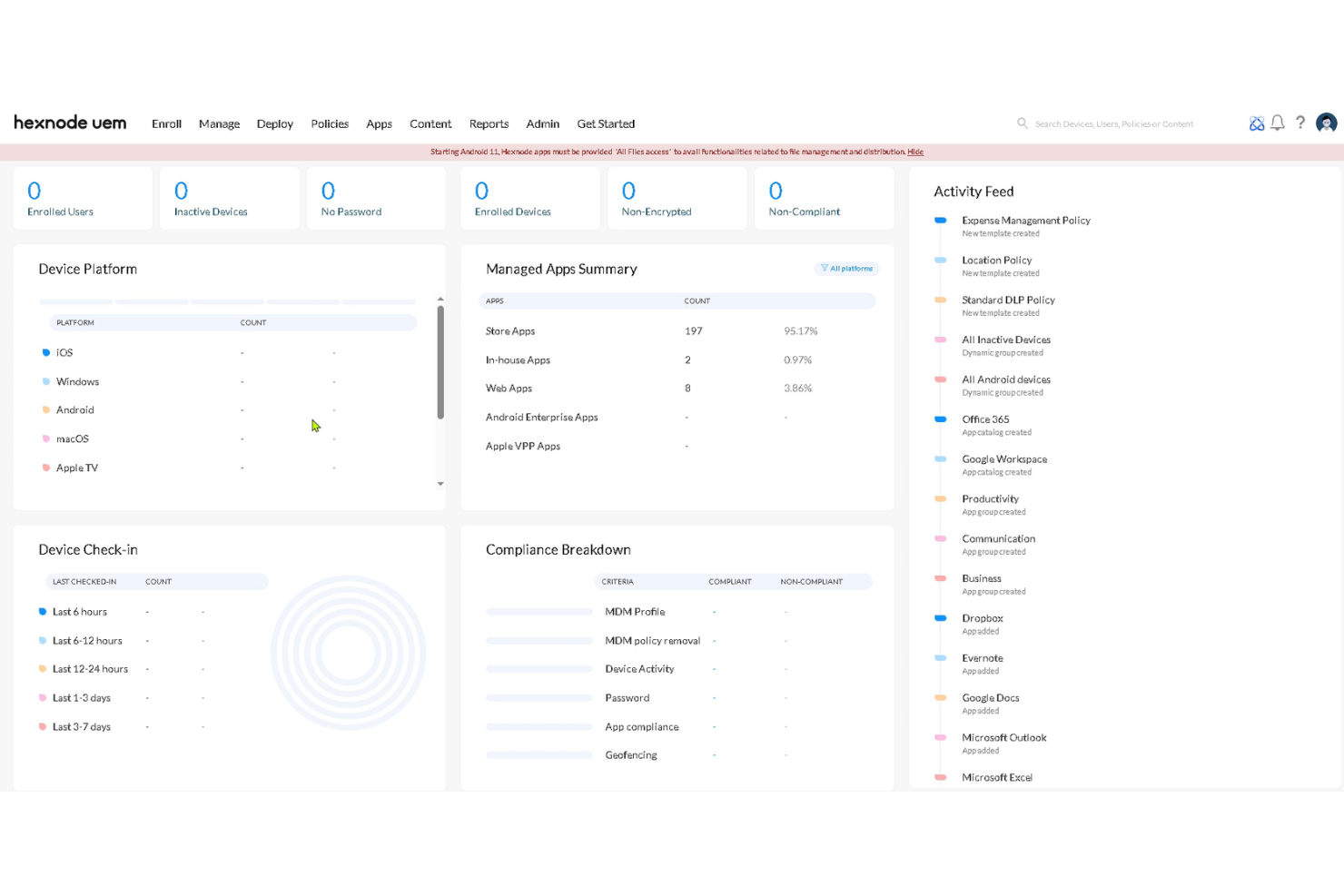Click the user profile avatar
Viewport: 1344px width, 896px height.
tap(1327, 123)
